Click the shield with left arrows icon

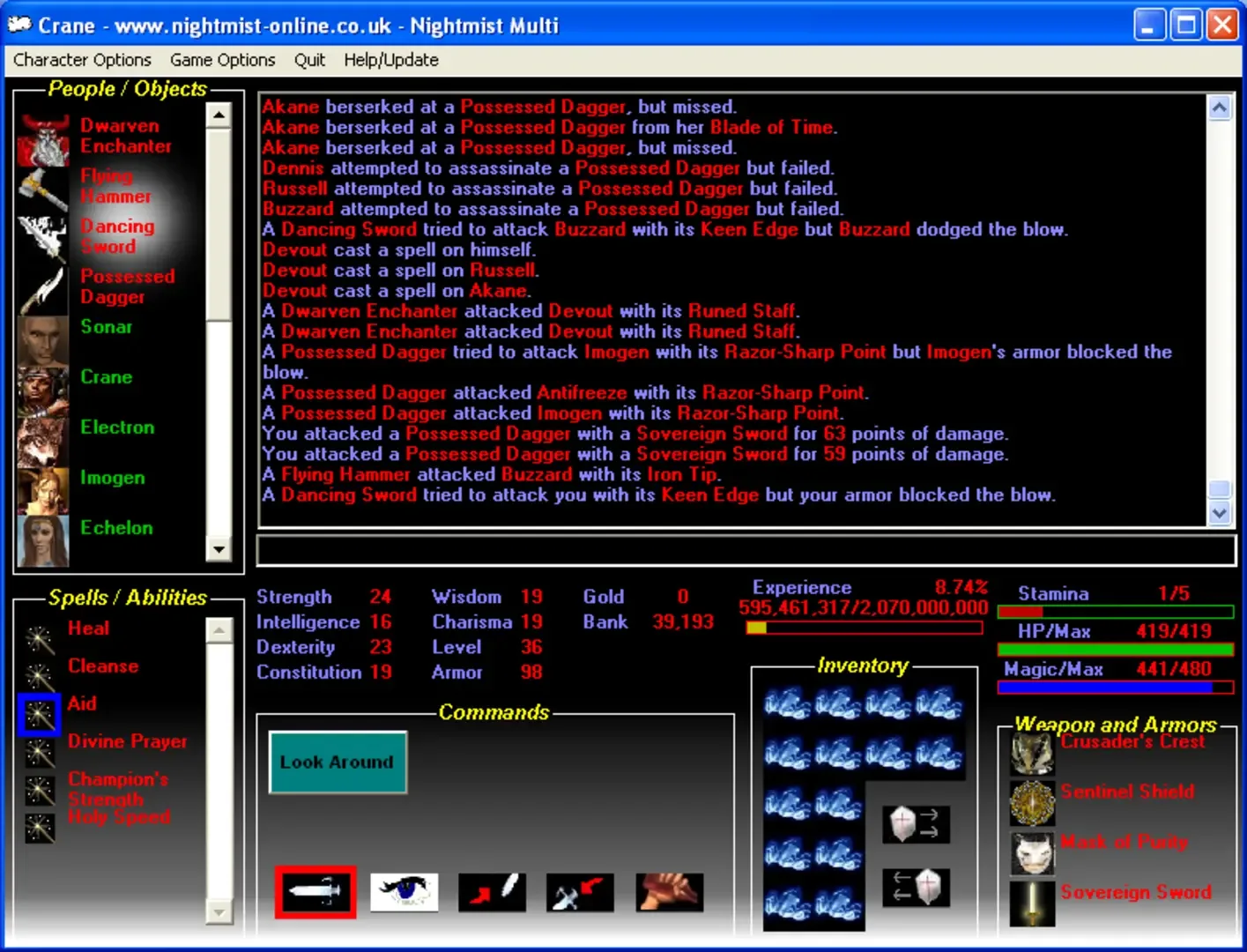click(x=916, y=887)
